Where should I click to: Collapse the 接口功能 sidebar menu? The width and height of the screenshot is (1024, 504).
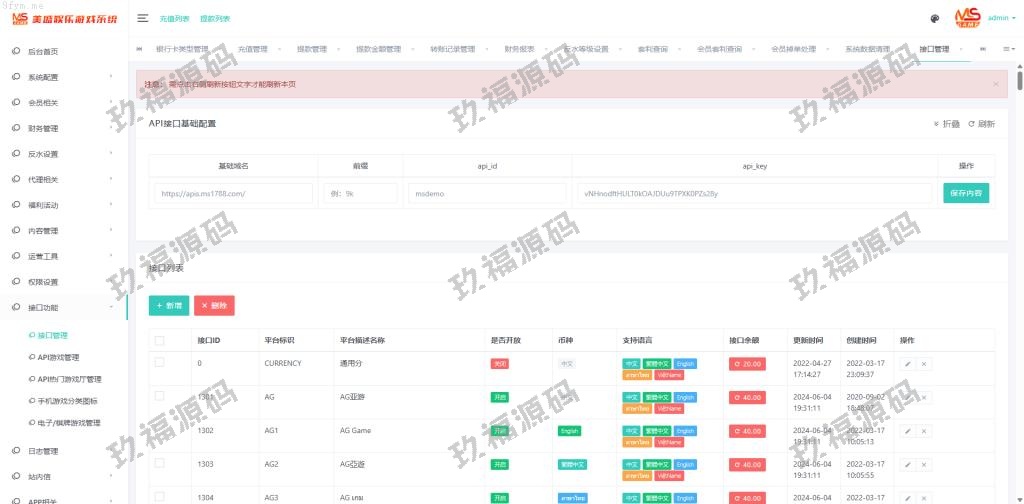[x=64, y=307]
